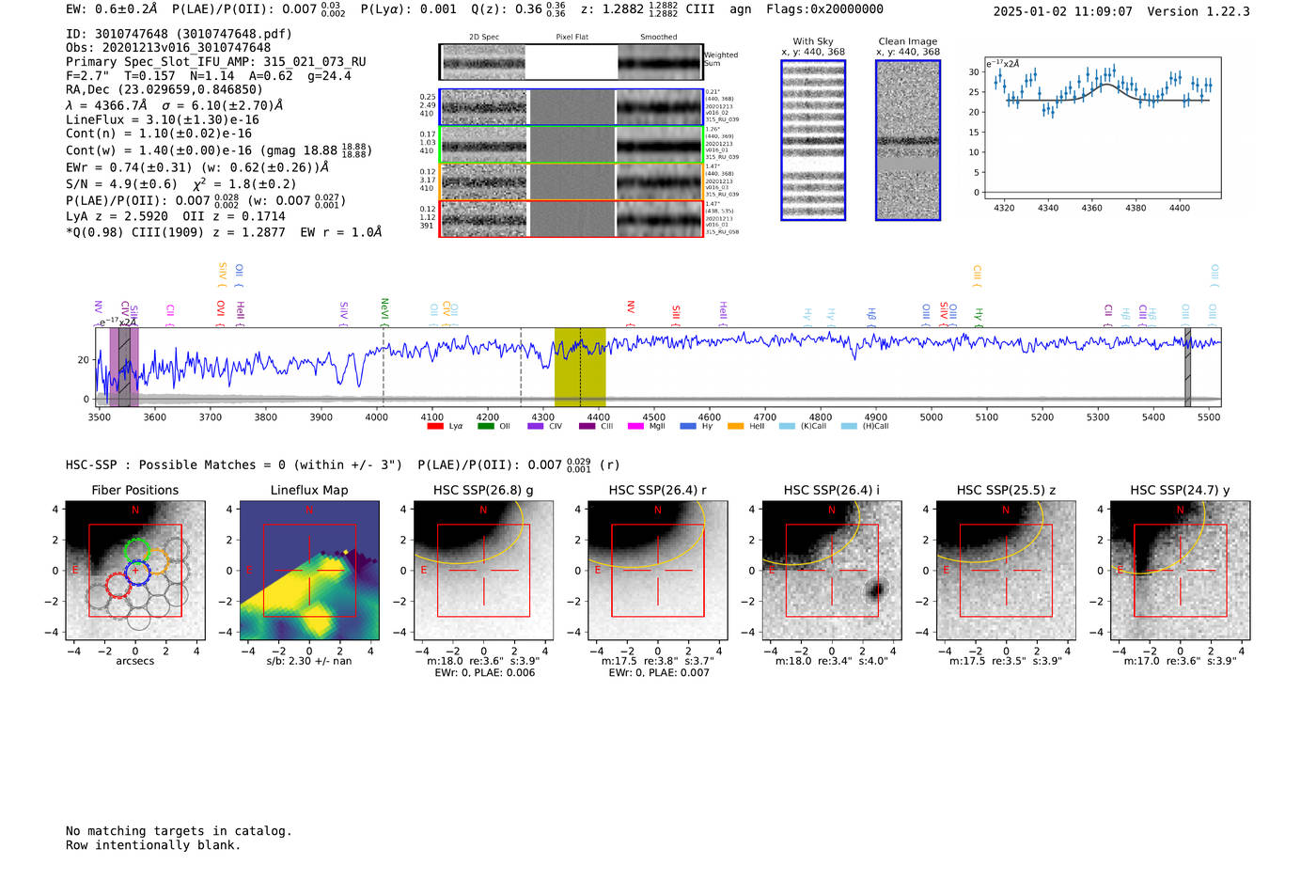Viewport: 1316px width, 896px height.
Task: Open the HSC SSP(25.5) z cutout
Action: pyautogui.click(x=1006, y=571)
